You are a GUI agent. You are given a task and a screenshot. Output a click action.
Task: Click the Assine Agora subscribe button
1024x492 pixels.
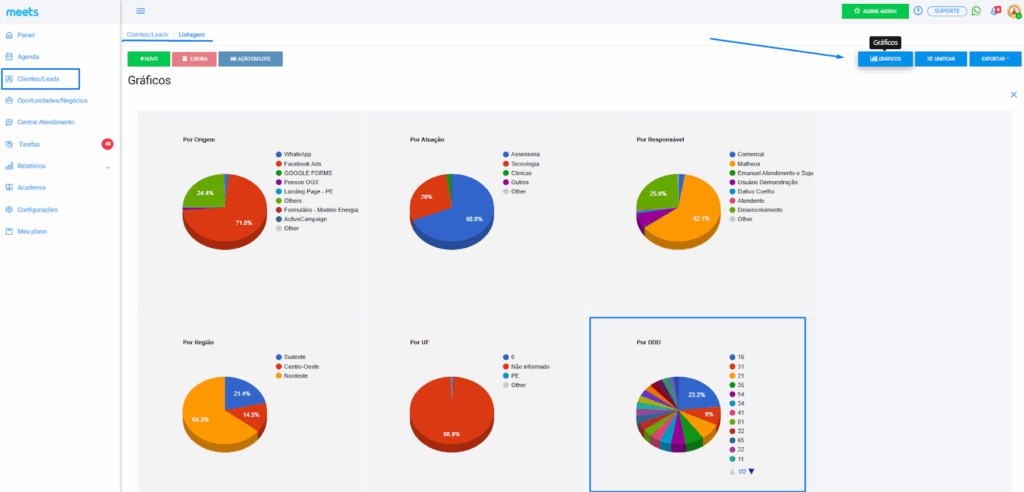875,11
